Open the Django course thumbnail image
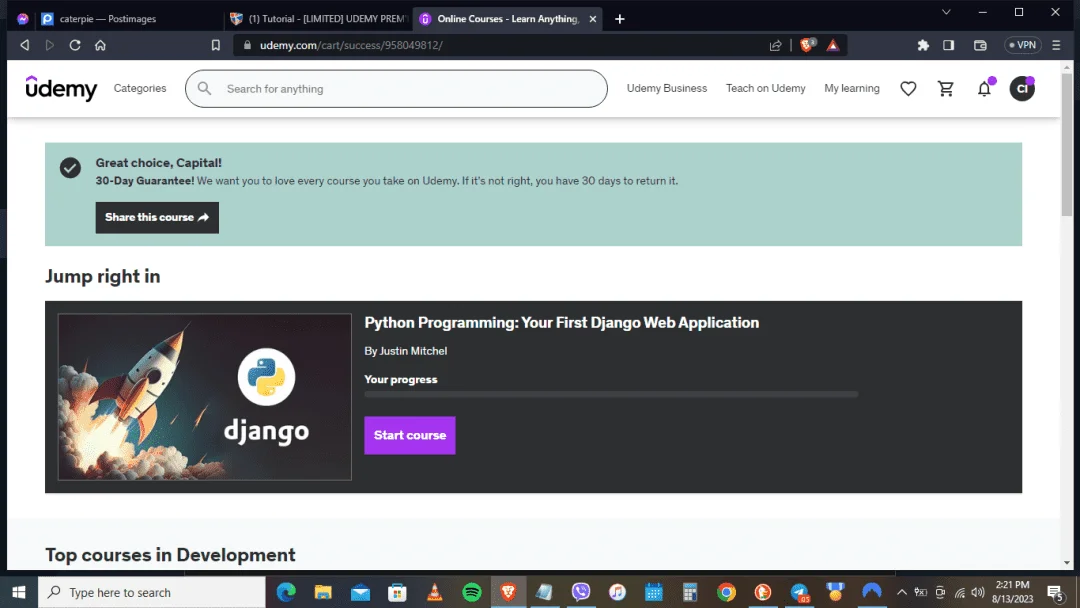Viewport: 1080px width, 608px height. [x=205, y=397]
